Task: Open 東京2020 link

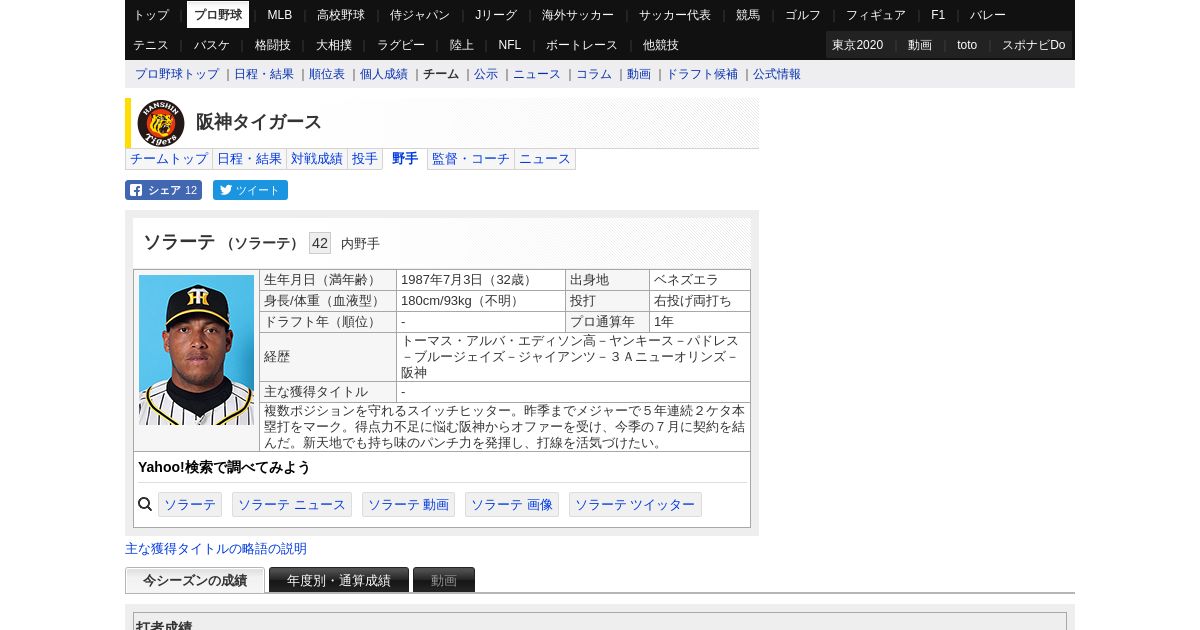Action: (858, 45)
